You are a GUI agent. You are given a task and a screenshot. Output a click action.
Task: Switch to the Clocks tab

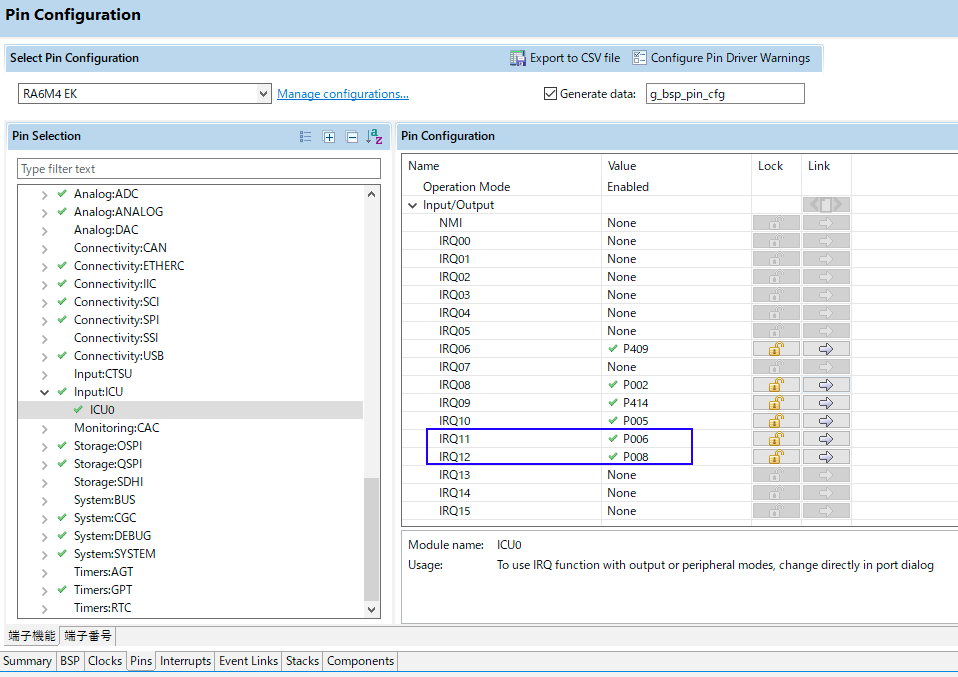(105, 661)
